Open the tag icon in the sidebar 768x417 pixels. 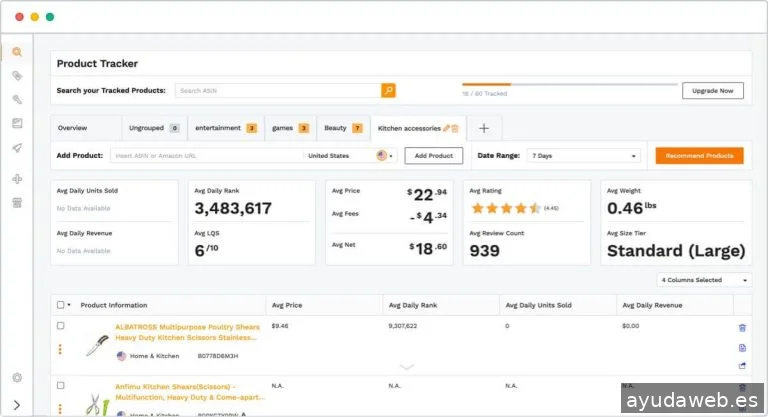(17, 76)
